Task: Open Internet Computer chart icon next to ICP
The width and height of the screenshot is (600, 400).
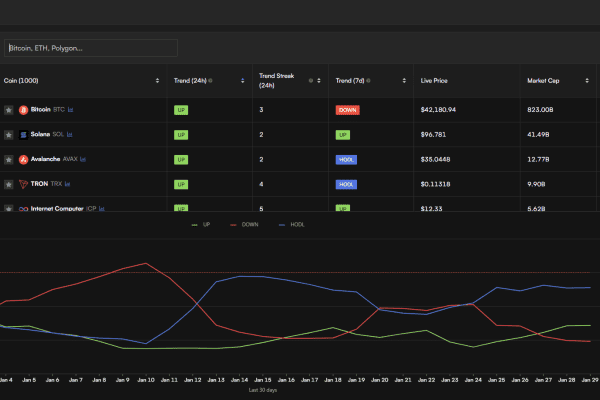Action: click(x=101, y=209)
